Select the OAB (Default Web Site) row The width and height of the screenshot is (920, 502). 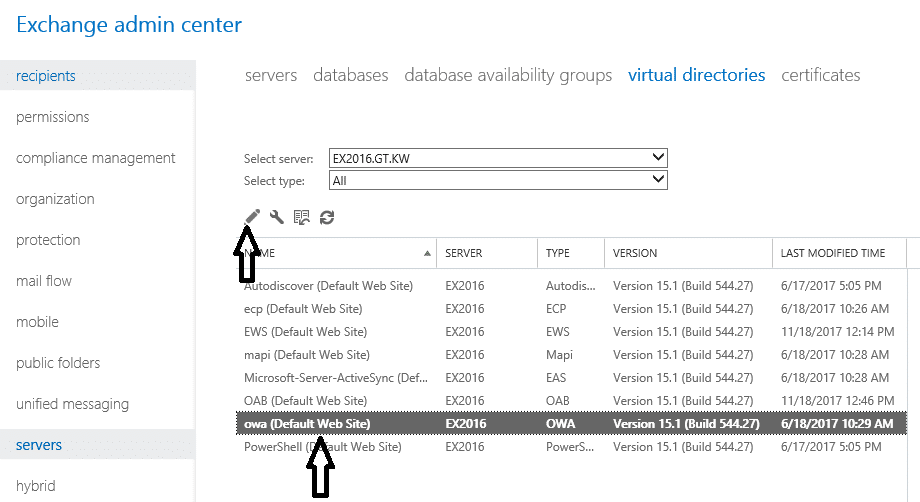point(571,401)
